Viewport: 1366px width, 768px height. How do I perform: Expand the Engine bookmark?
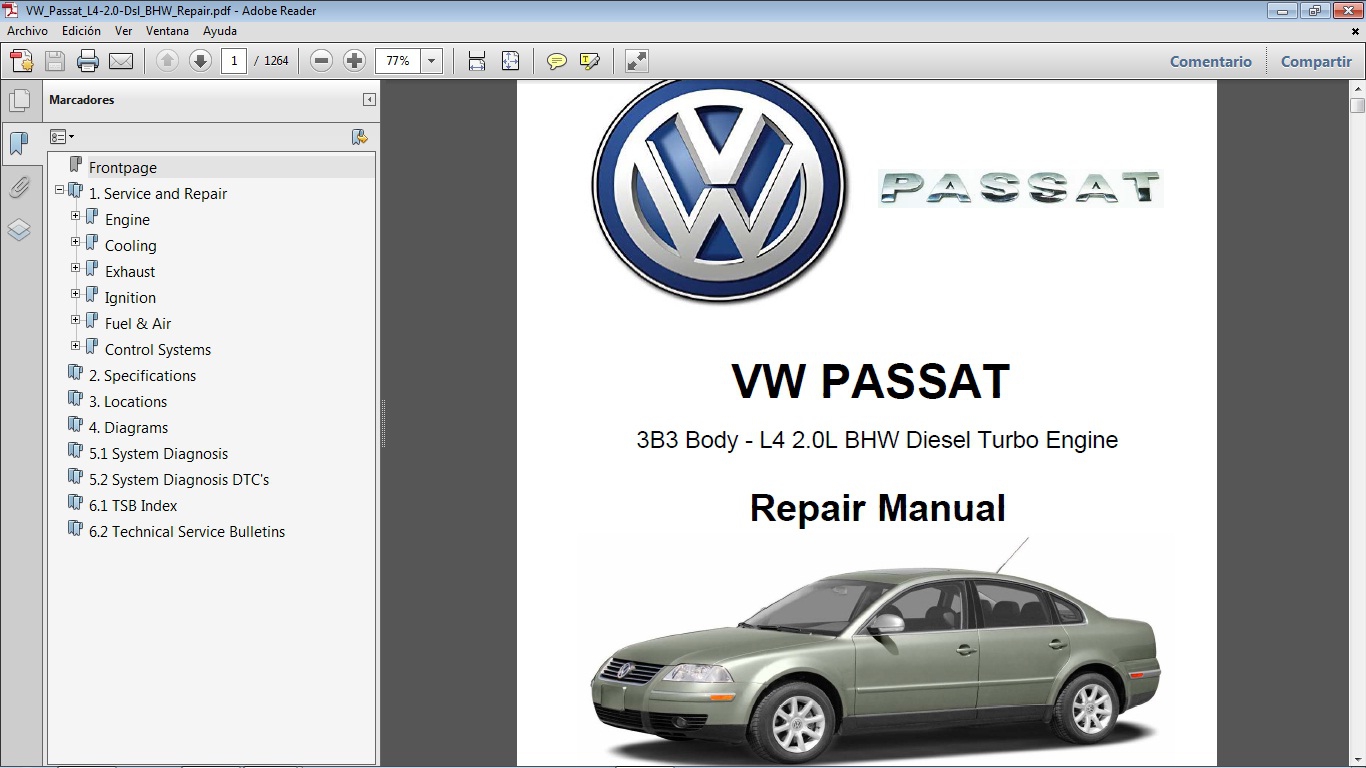[x=75, y=217]
